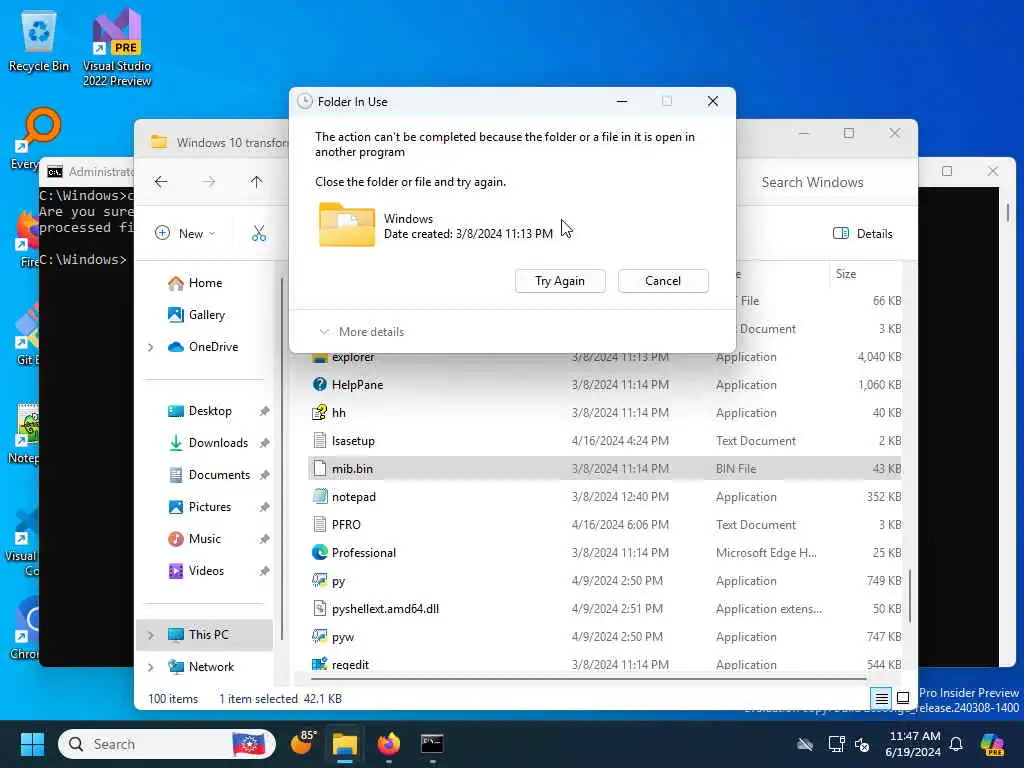Screen dimensions: 1024x768
Task: Click the Windows folder icon in dialog
Action: pos(347,225)
